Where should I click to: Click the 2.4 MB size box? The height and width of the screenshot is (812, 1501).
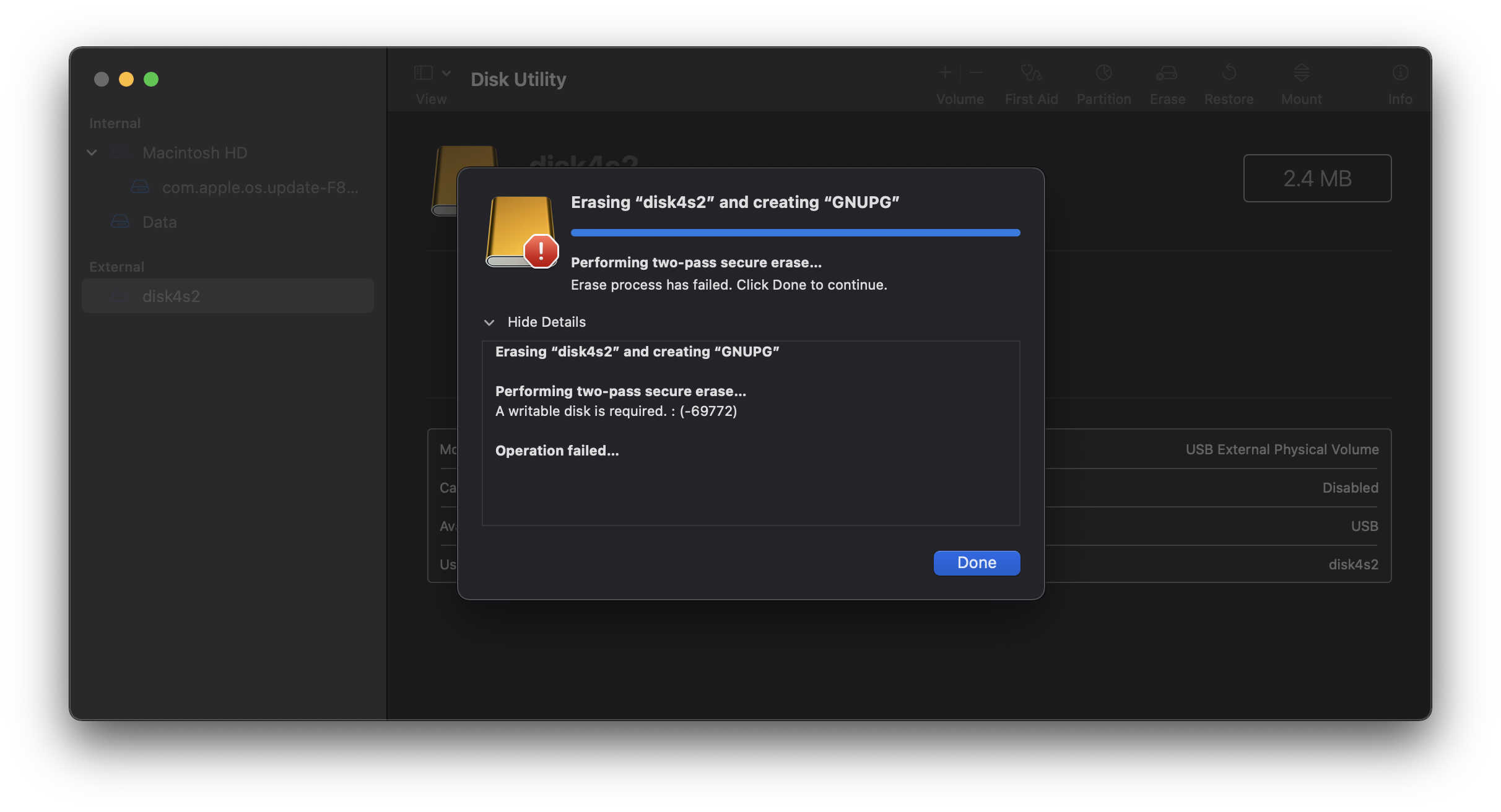[1317, 178]
